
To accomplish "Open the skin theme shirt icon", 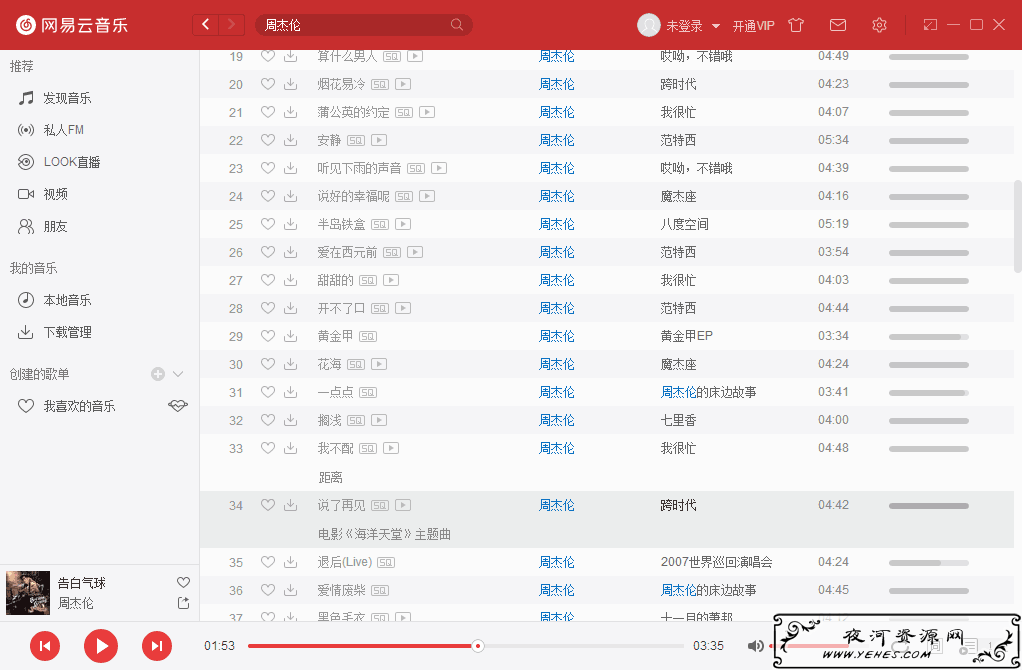I will [x=796, y=25].
